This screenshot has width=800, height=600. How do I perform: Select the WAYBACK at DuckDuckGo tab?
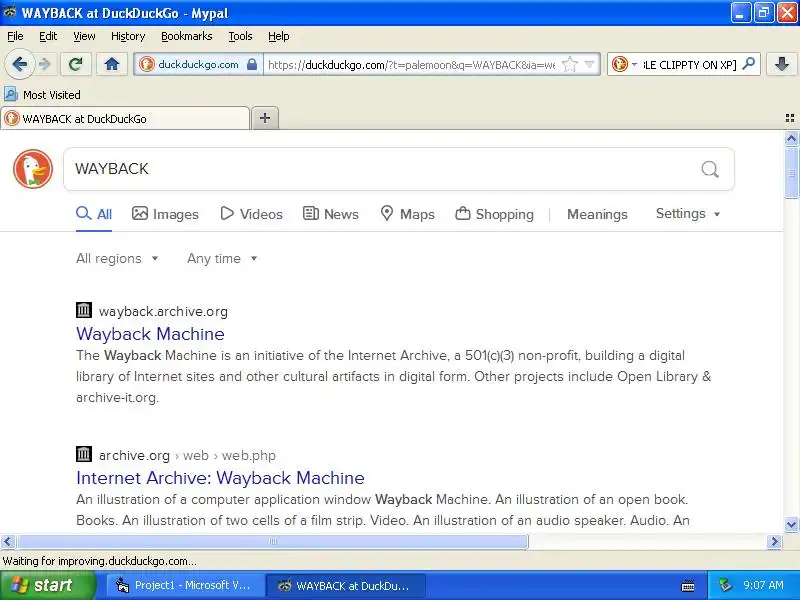pyautogui.click(x=126, y=119)
